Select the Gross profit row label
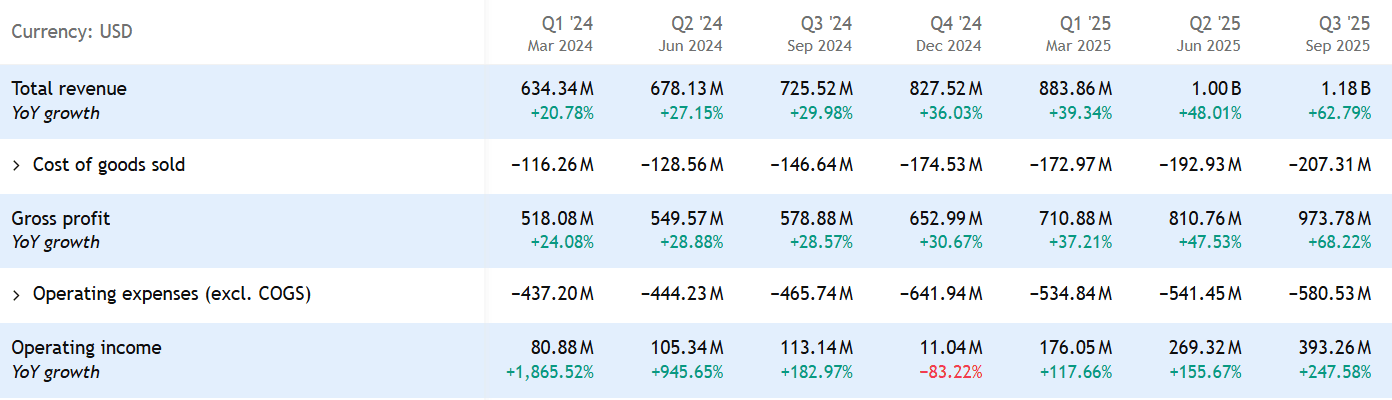This screenshot has width=1392, height=400. pyautogui.click(x=61, y=218)
